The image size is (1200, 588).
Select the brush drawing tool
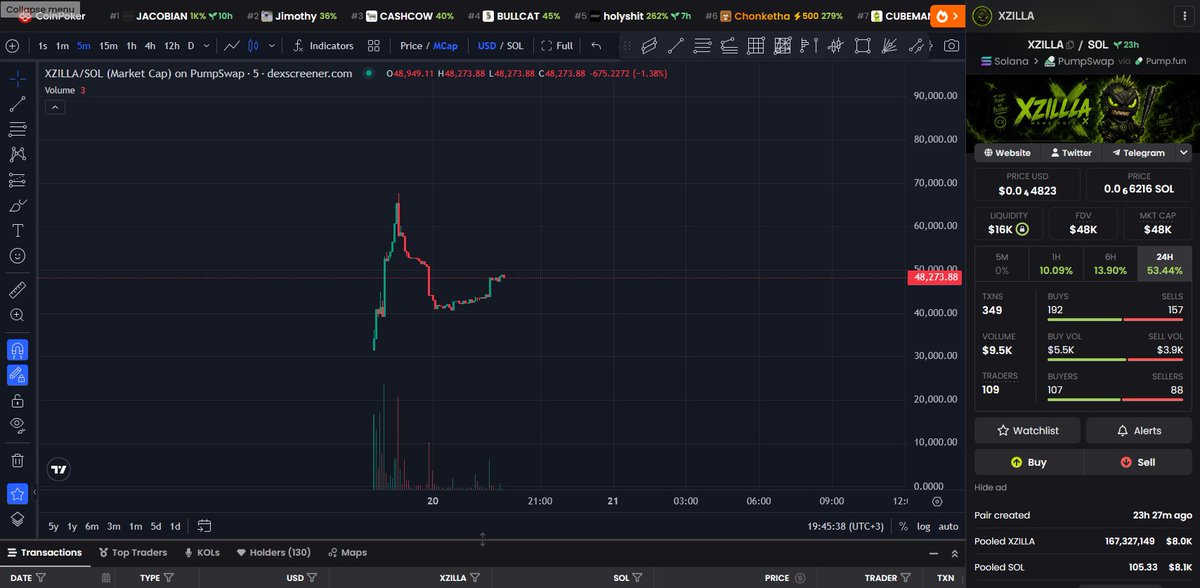[x=17, y=206]
